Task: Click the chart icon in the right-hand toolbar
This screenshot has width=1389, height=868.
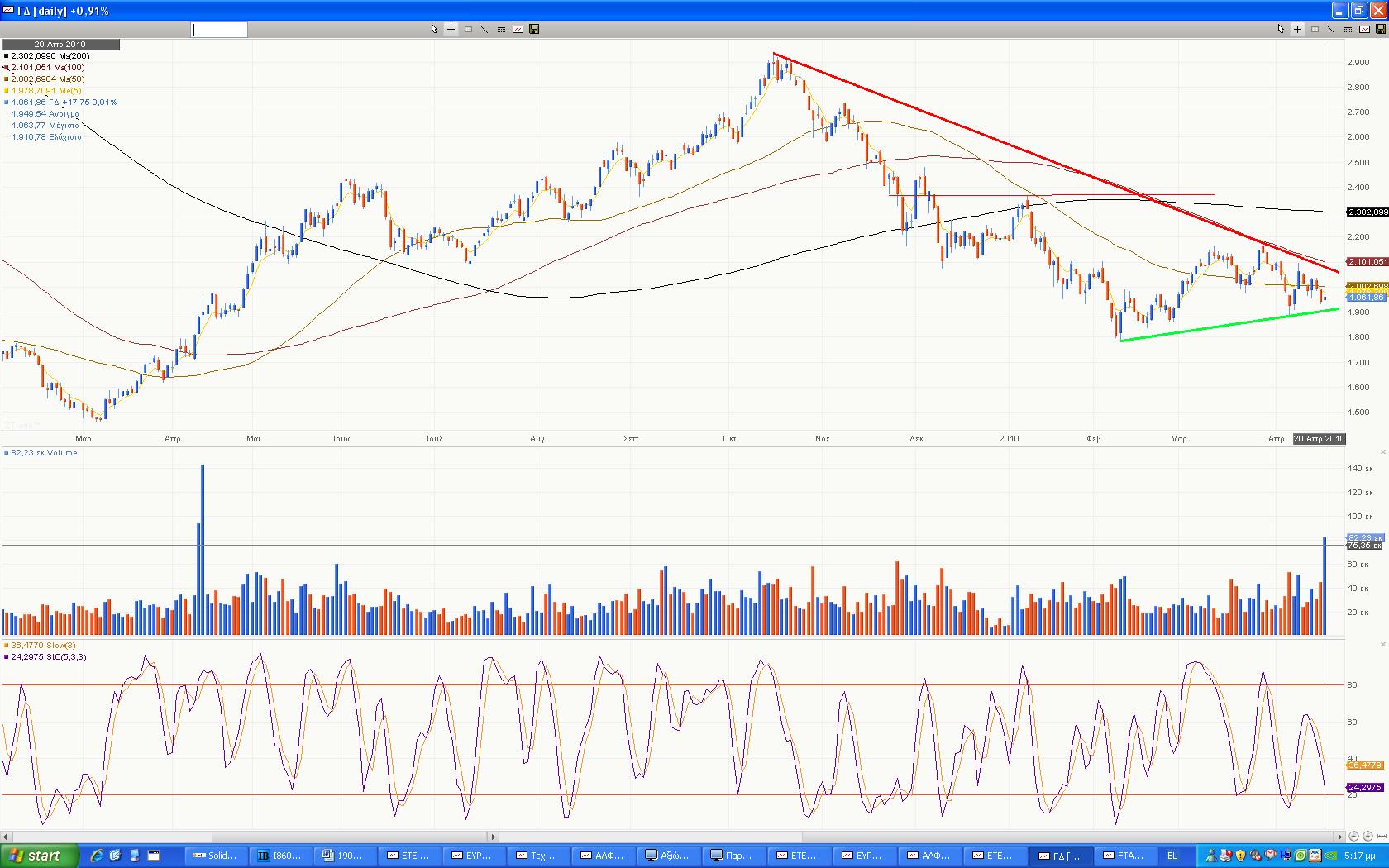Action: tap(1364, 29)
